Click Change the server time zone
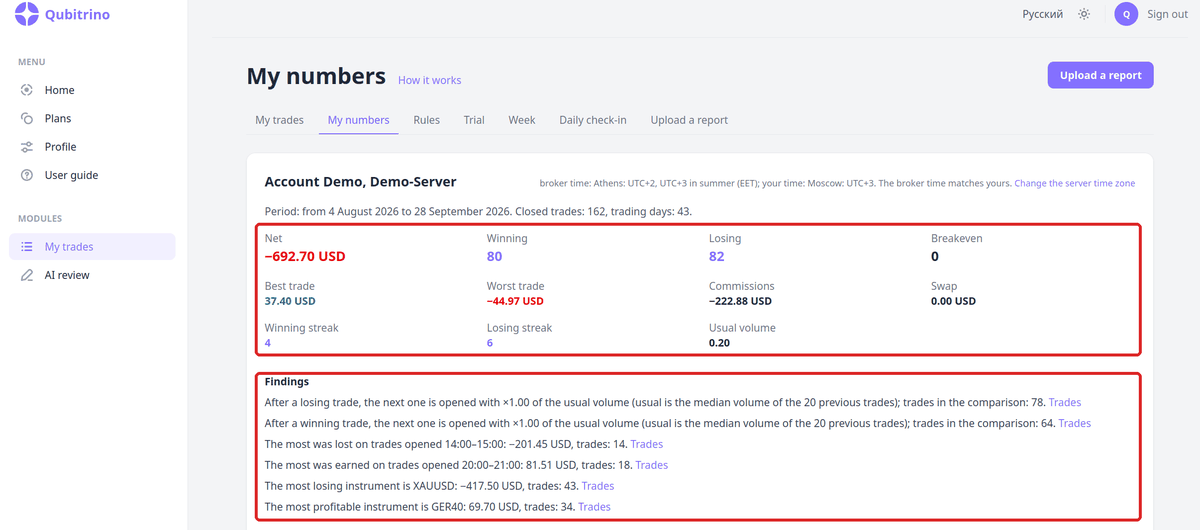This screenshot has width=1200, height=530. click(x=1075, y=184)
